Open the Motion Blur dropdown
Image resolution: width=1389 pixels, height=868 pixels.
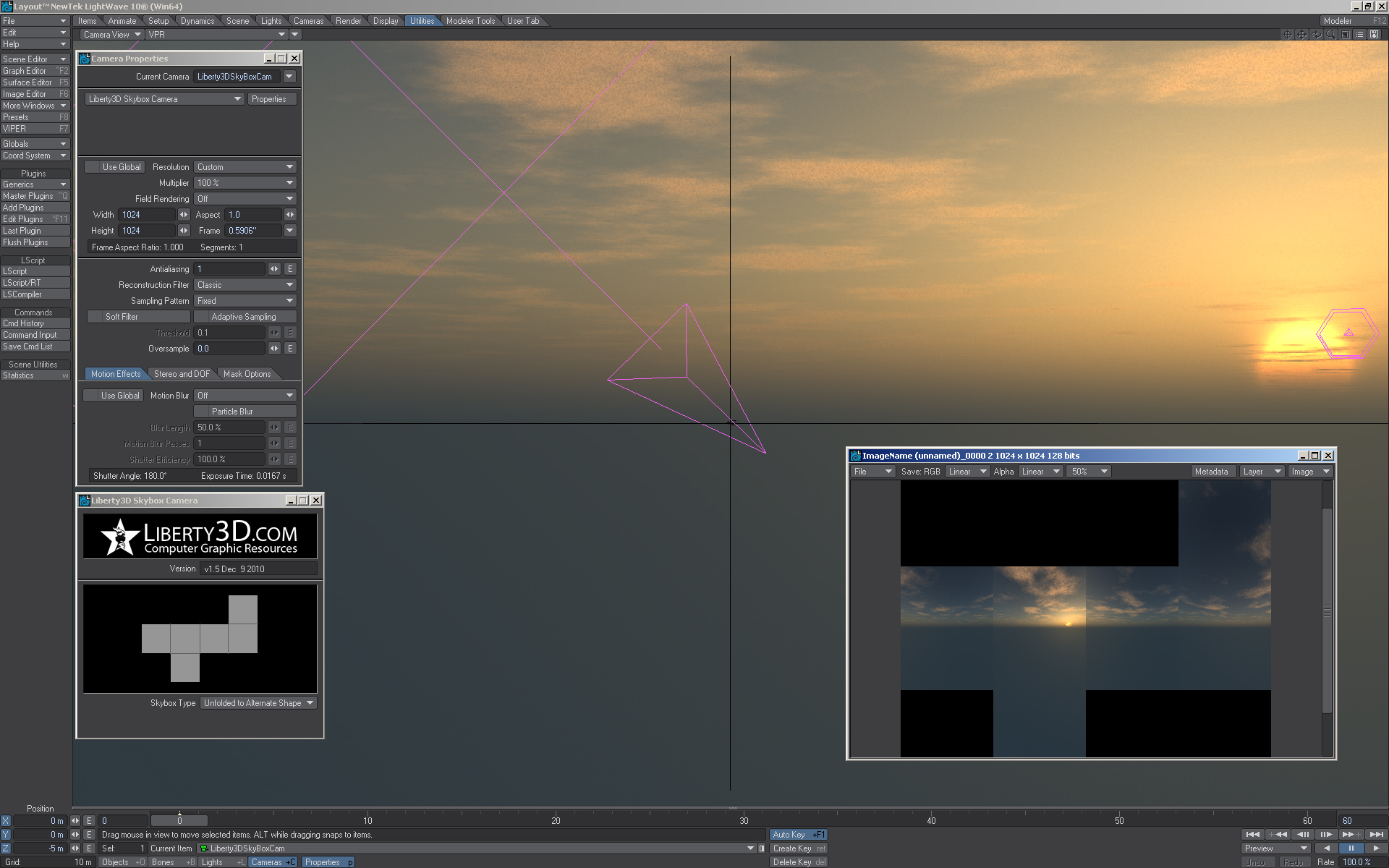245,396
